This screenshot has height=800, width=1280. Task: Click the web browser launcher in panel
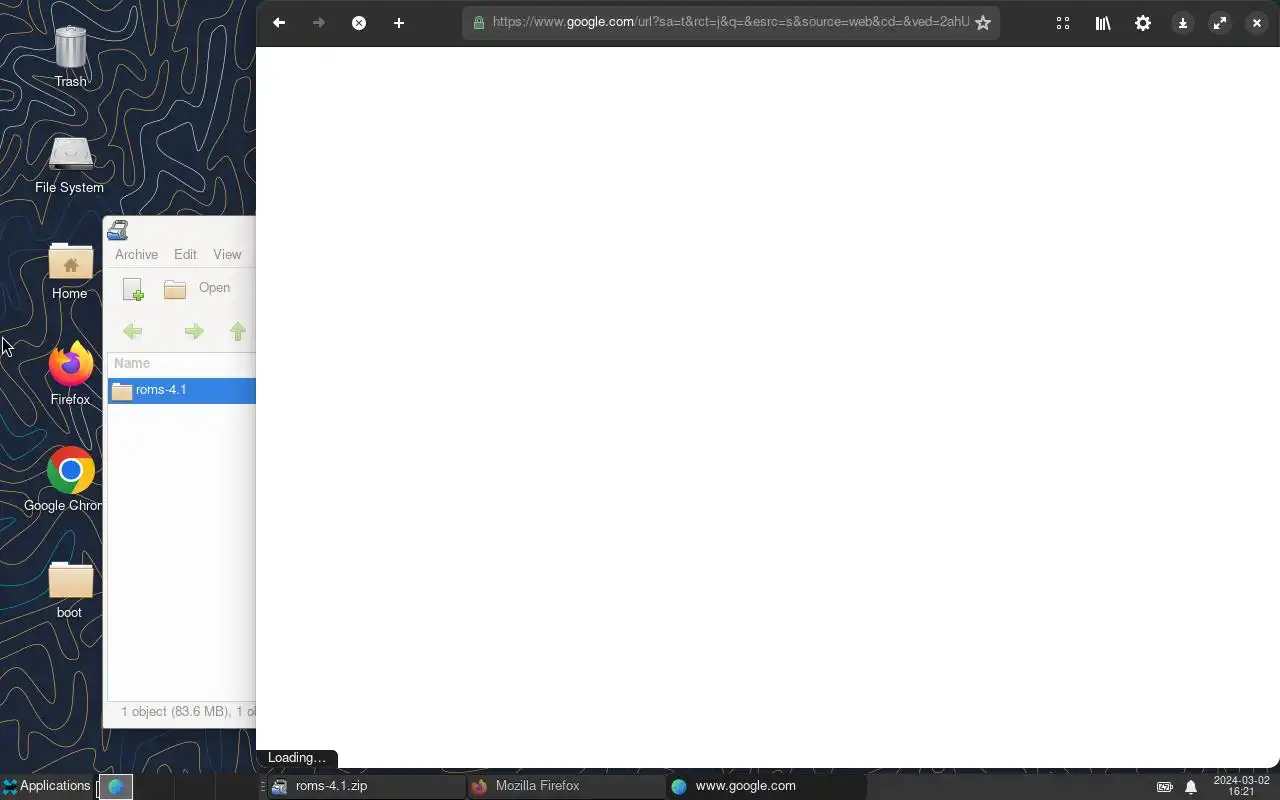(x=116, y=787)
